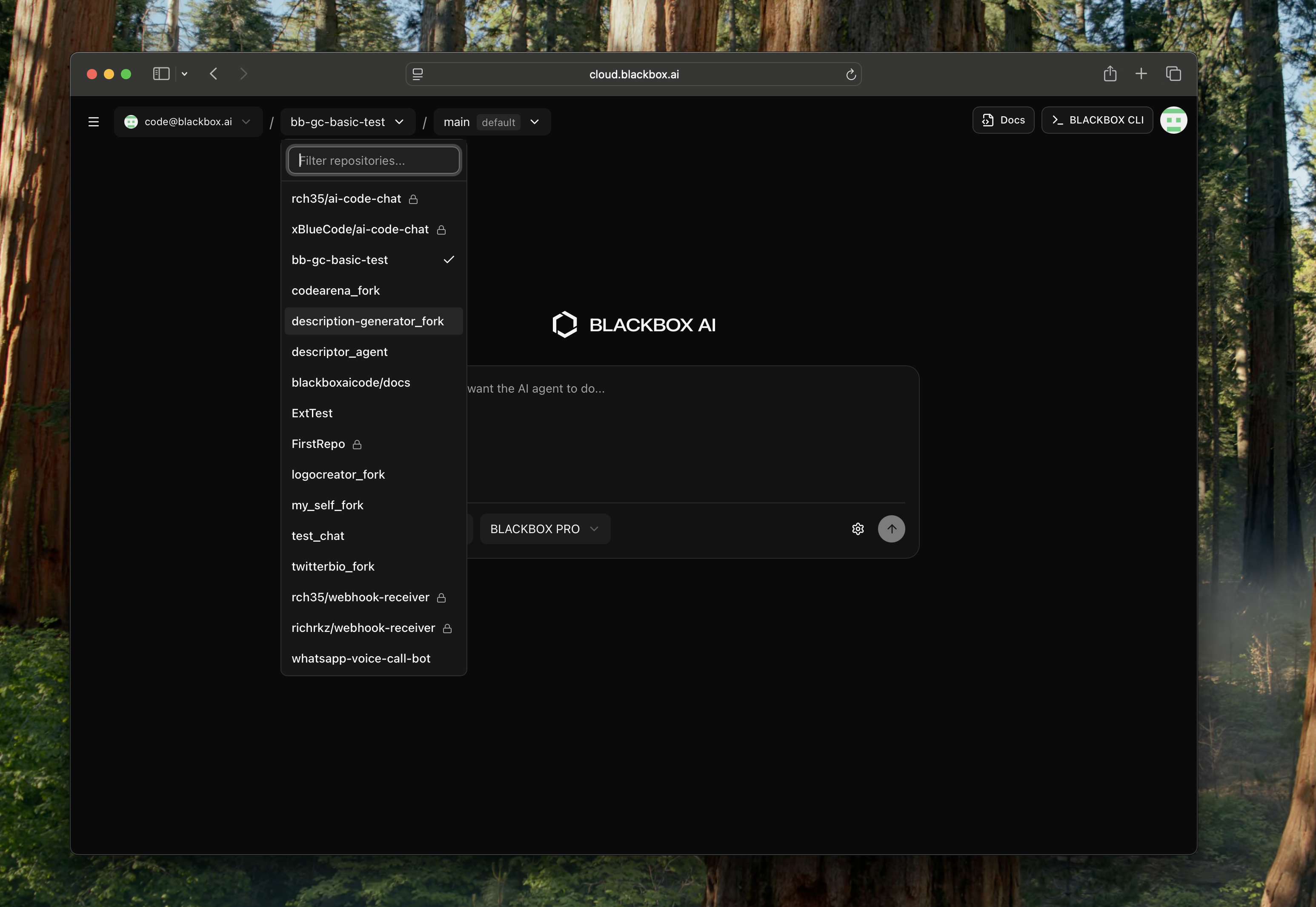
Task: Open agent settings via the gear icon
Action: pyautogui.click(x=858, y=528)
